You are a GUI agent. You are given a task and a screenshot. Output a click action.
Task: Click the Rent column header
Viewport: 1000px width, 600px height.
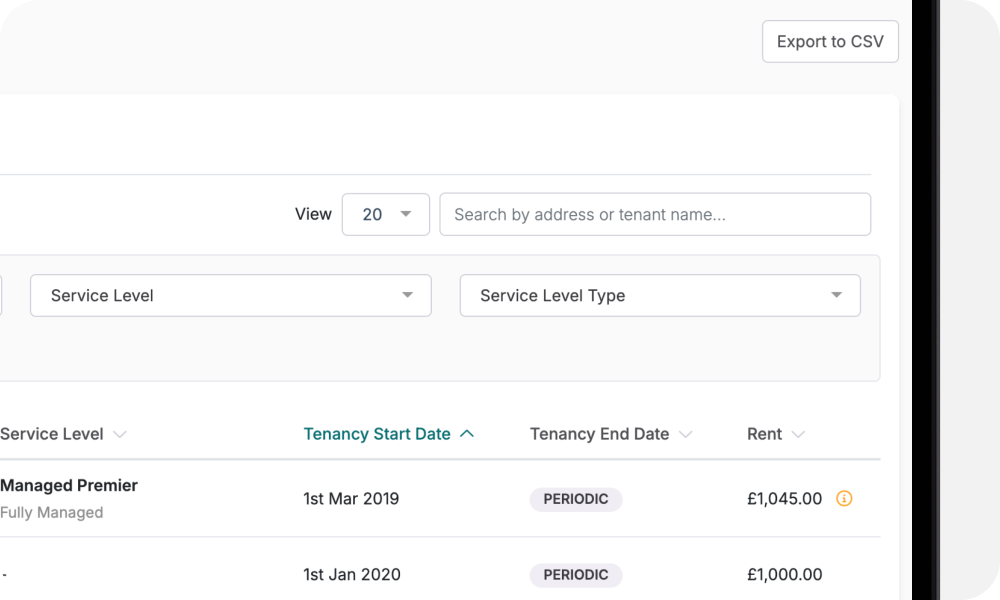click(765, 434)
